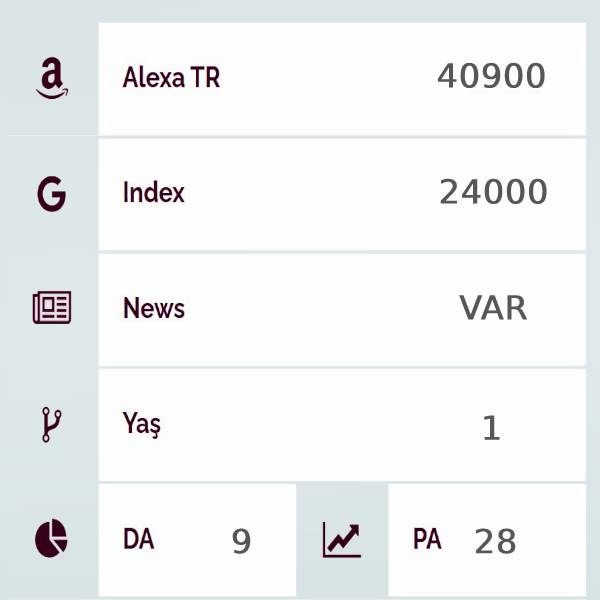600x600 pixels.
Task: Select the DA label
Action: [139, 539]
